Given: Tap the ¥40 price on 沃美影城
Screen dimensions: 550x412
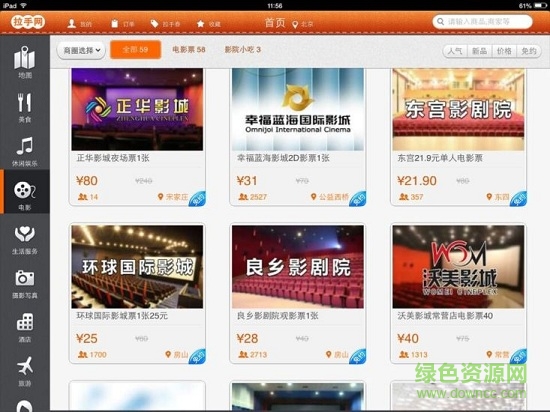Looking at the screenshot, I should point(408,338).
